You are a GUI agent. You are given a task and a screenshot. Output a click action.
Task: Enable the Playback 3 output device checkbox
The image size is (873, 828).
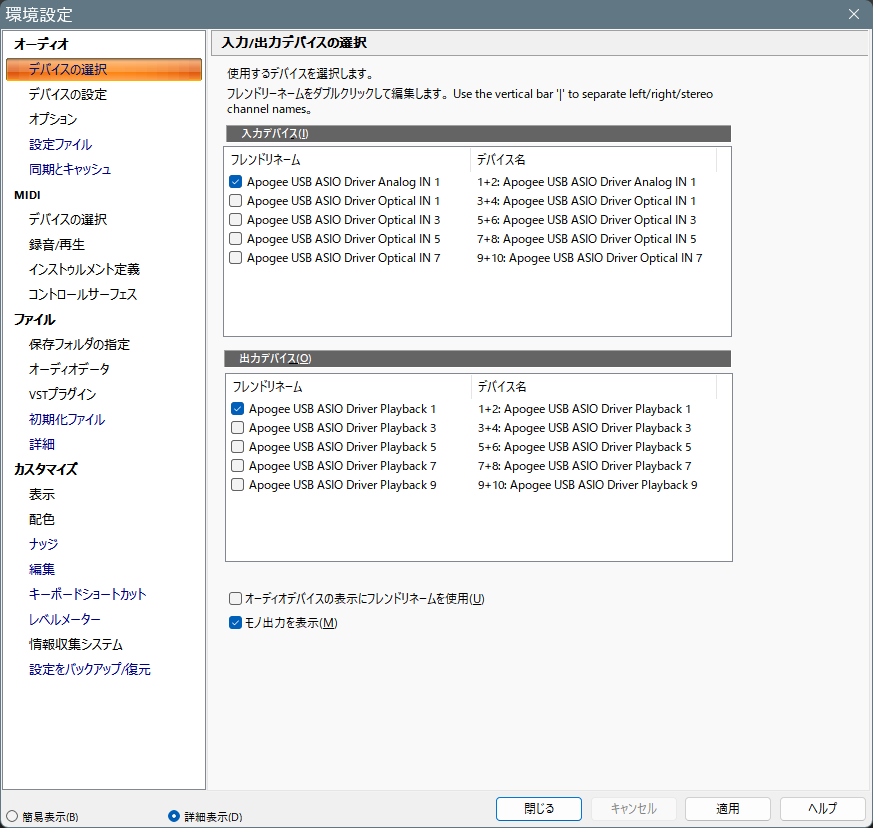(x=237, y=428)
